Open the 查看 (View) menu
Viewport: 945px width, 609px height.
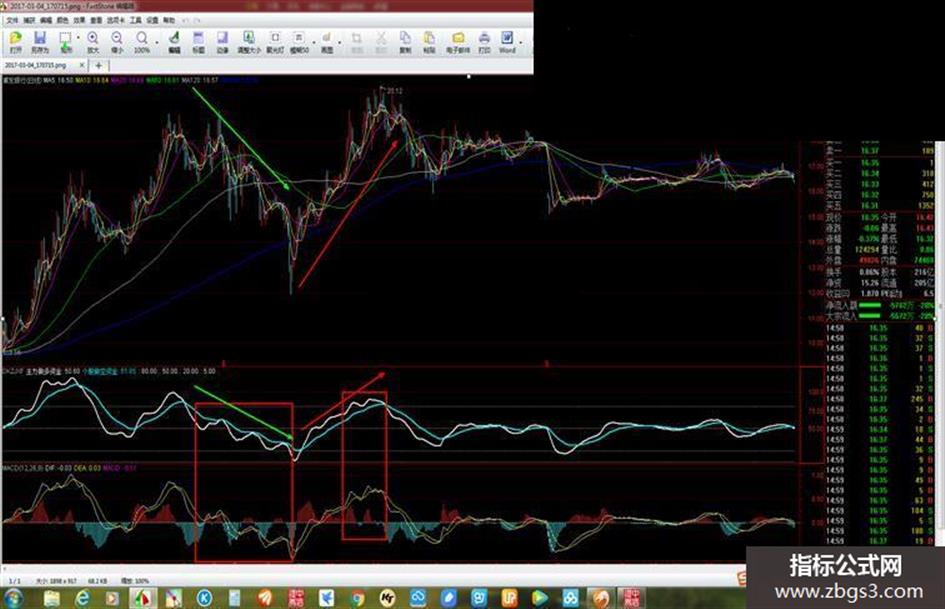pyautogui.click(x=96, y=20)
